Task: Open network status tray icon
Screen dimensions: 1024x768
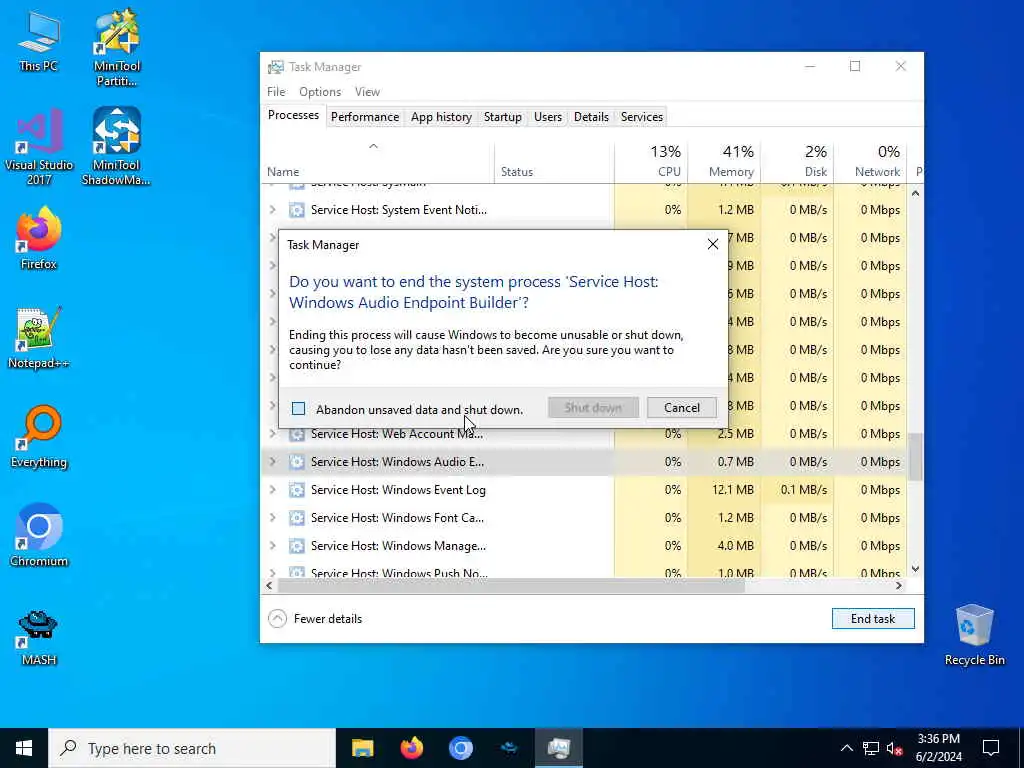Action: [x=871, y=748]
